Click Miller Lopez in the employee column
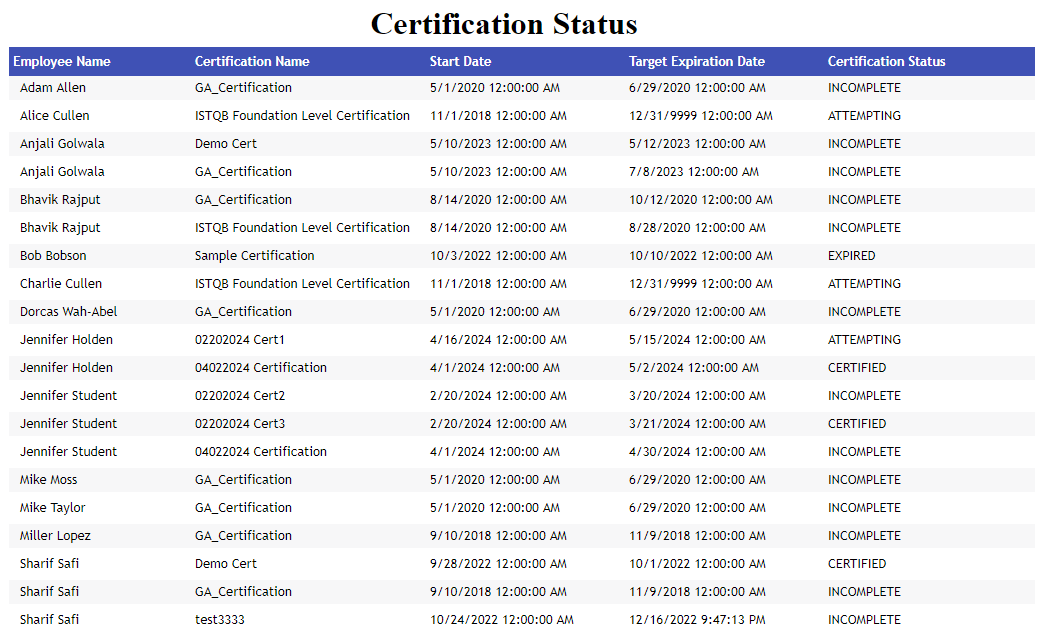 pos(55,536)
